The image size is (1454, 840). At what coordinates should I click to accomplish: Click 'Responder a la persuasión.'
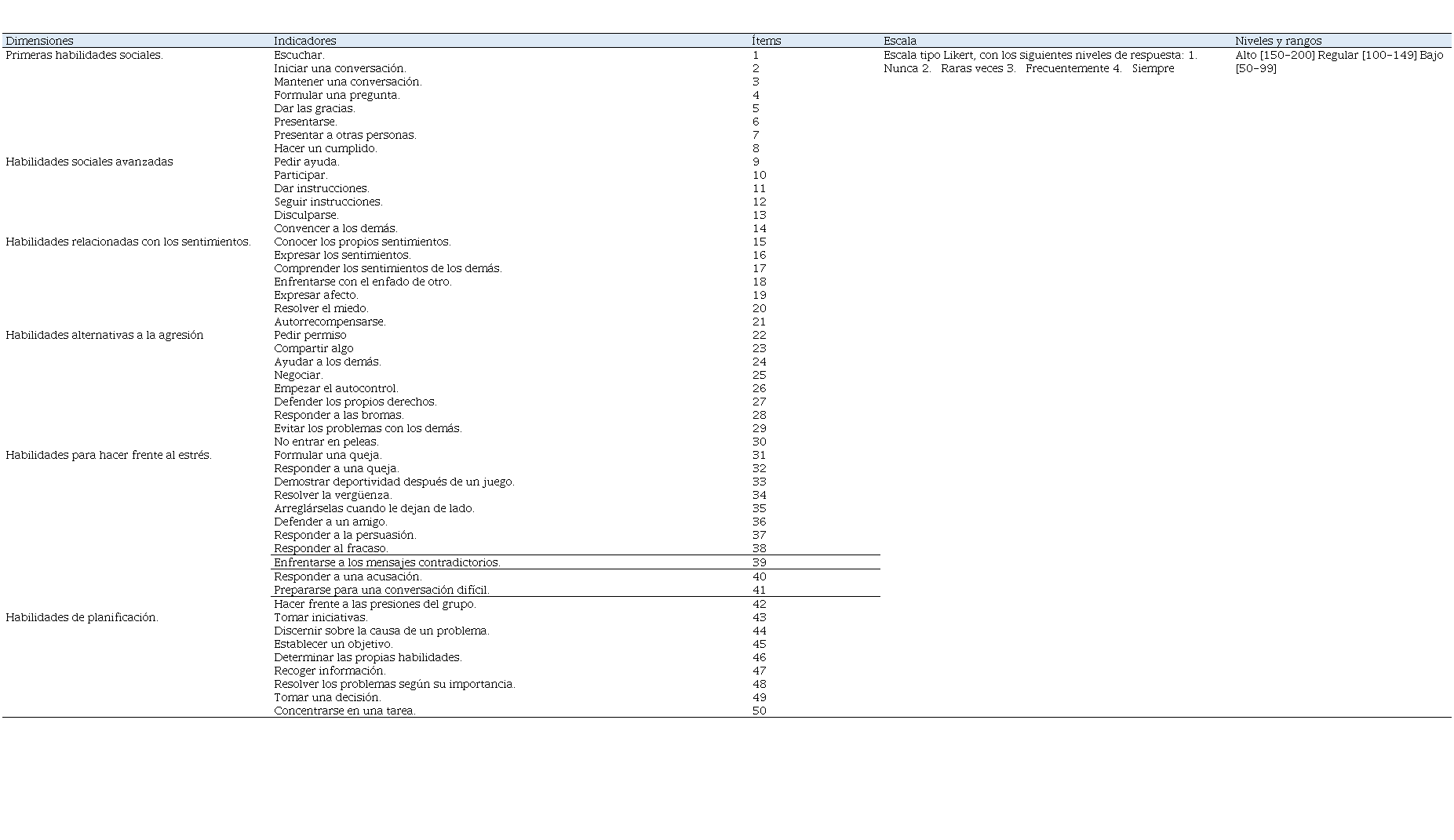[x=345, y=535]
